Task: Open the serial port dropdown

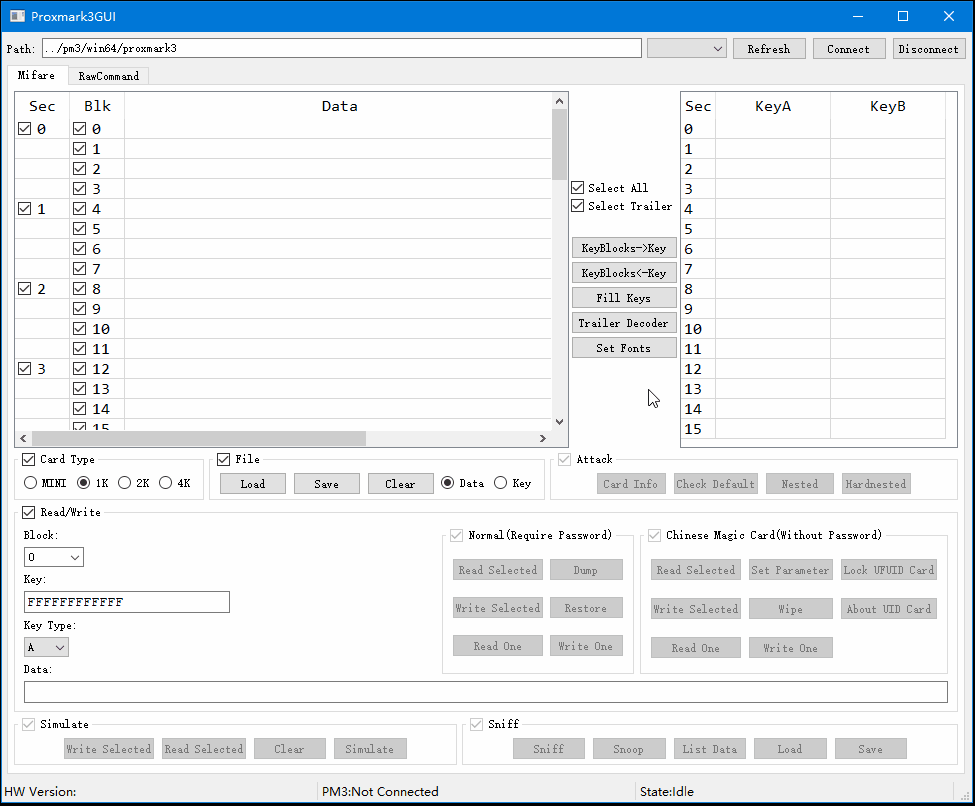Action: (x=687, y=48)
